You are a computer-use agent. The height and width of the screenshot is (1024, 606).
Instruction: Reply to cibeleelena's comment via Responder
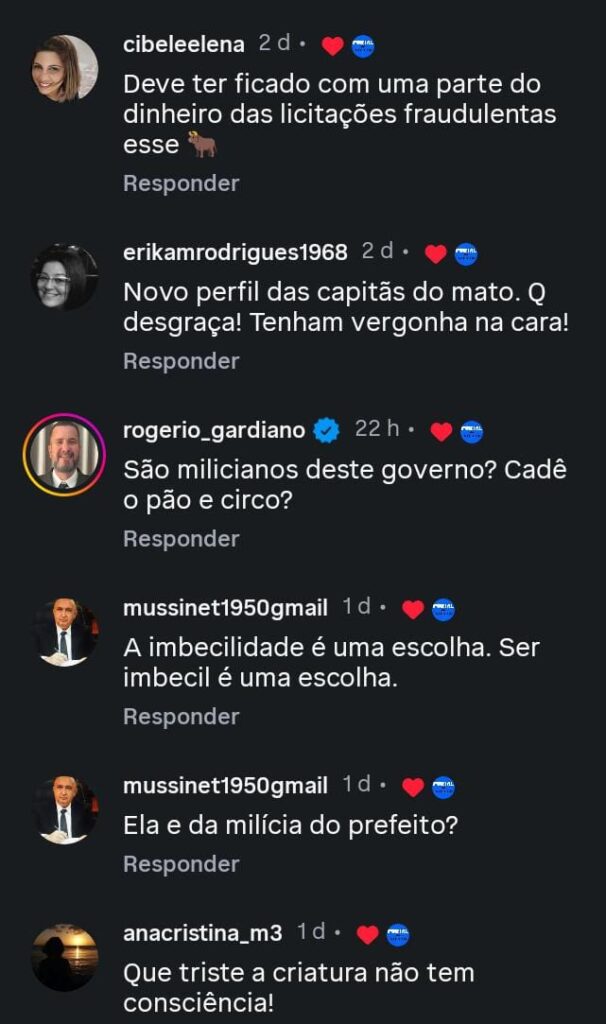coord(181,183)
